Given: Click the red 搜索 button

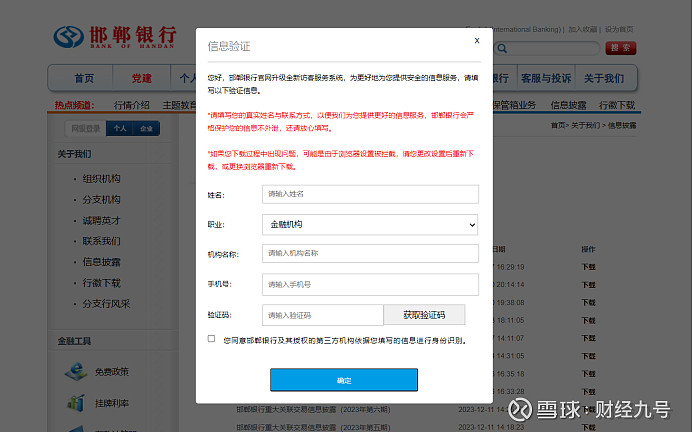Looking at the screenshot, I should [x=621, y=48].
